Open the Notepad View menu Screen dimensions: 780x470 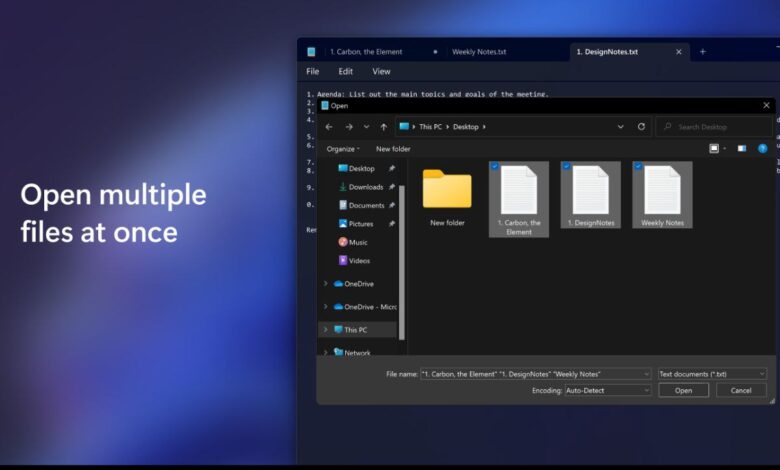382,72
